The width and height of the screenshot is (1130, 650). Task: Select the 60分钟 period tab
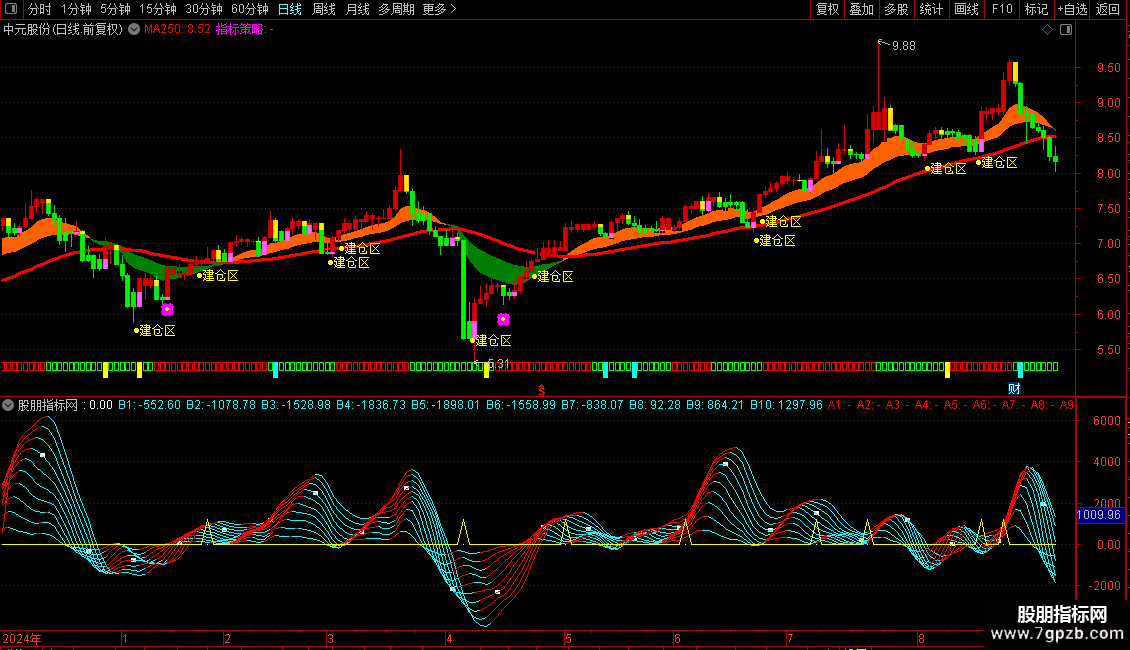(x=249, y=9)
